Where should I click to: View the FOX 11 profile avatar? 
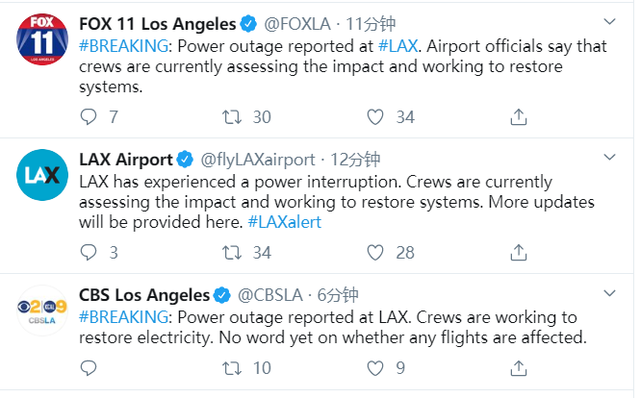tap(42, 39)
